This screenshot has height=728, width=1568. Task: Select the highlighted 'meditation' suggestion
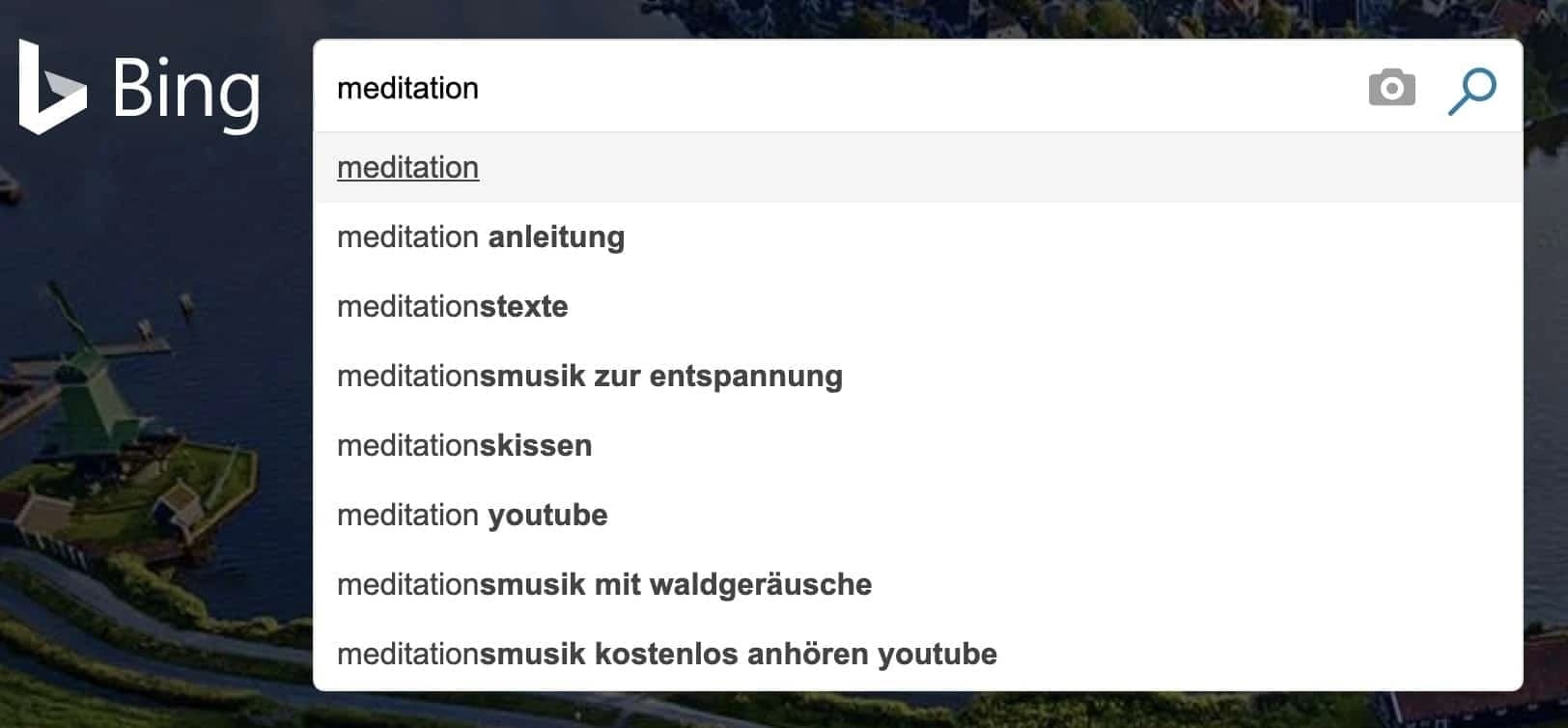pyautogui.click(x=406, y=167)
